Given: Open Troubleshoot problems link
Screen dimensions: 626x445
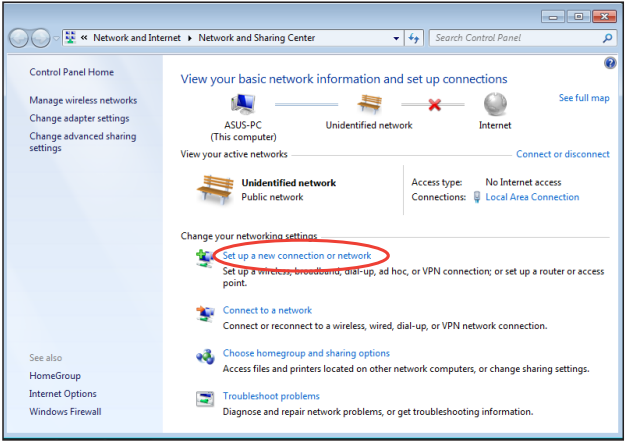Looking at the screenshot, I should [271, 396].
